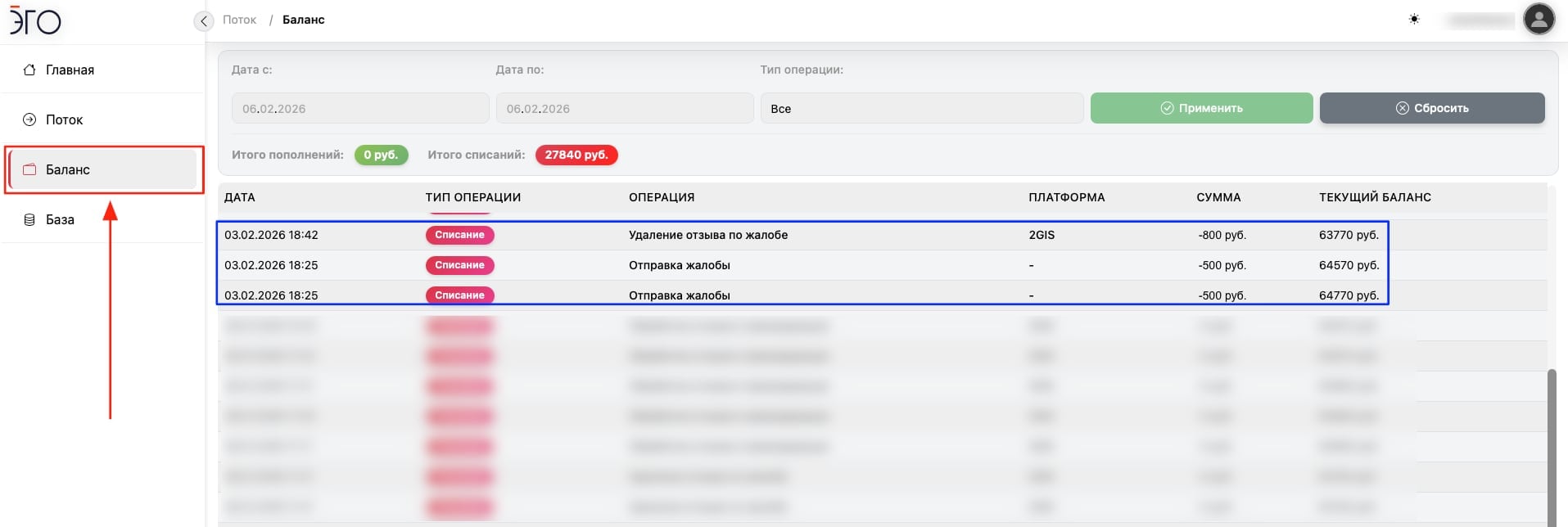
Task: Click the wallet icon beside Баланс
Action: coord(29,170)
